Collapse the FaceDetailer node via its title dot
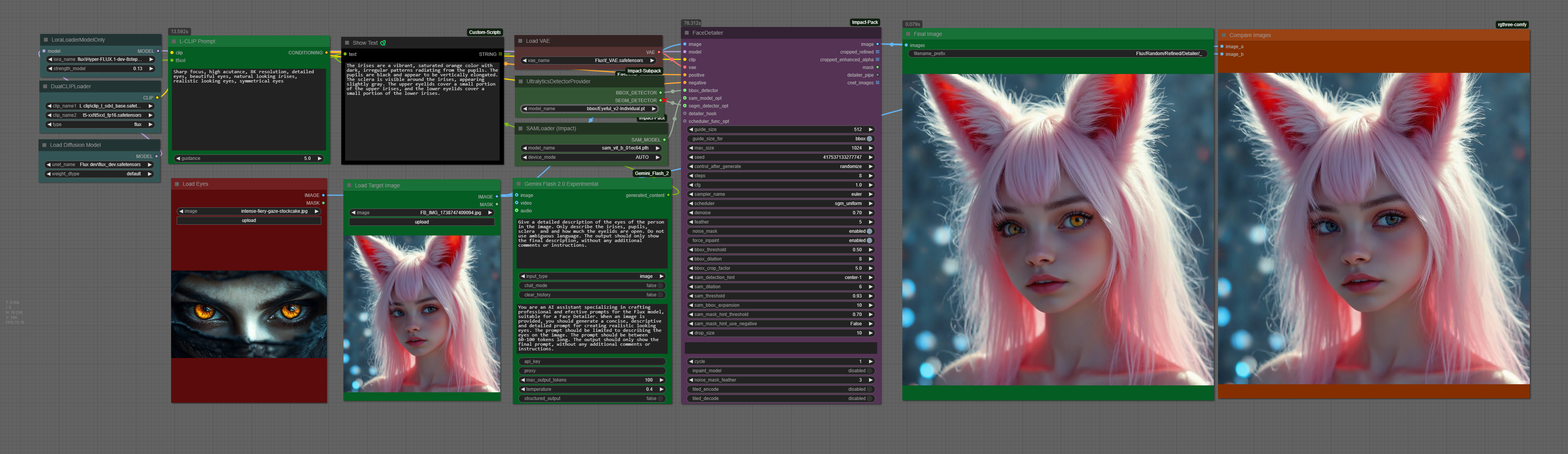The width and height of the screenshot is (1568, 454). click(x=686, y=33)
